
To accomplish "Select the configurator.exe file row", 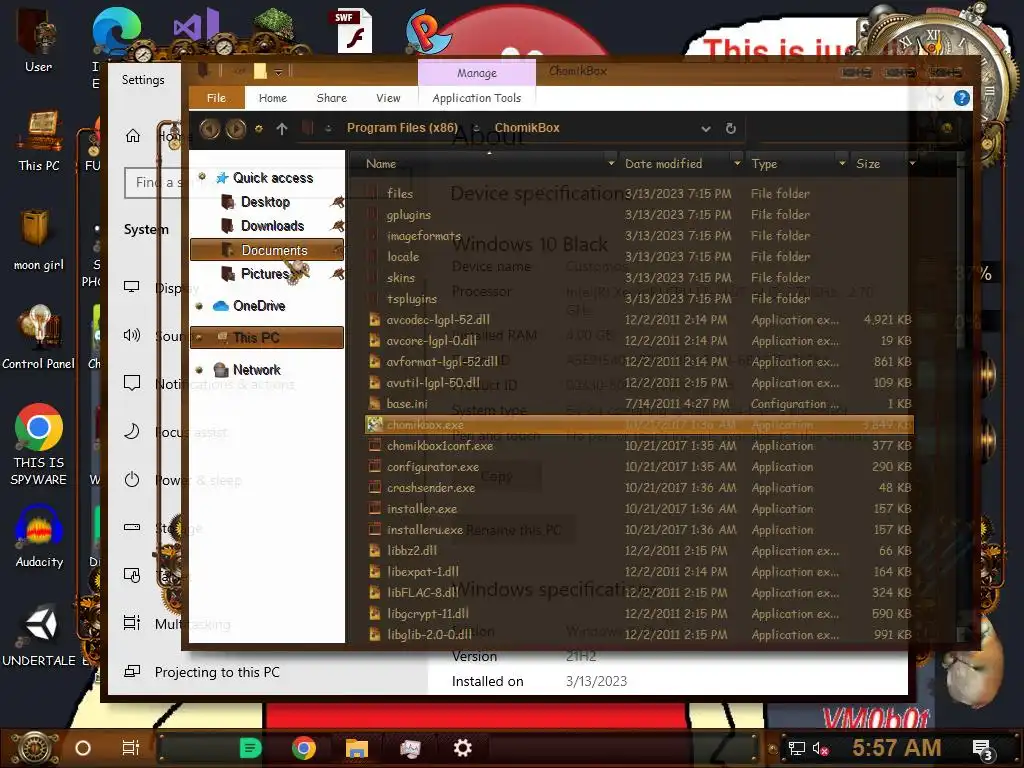I will (x=640, y=467).
